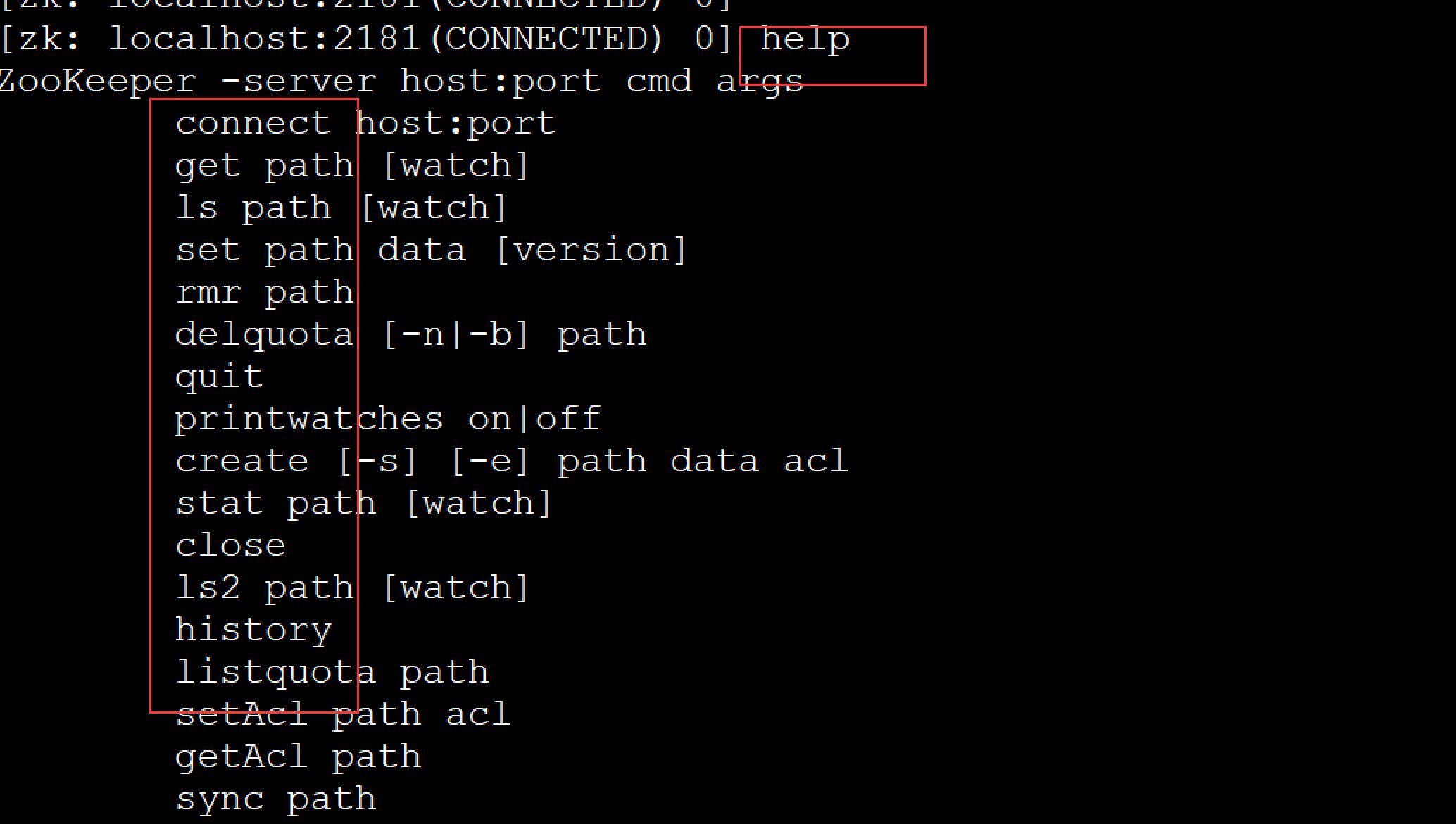Select the connect host:port command
1456x824 pixels.
coord(365,123)
